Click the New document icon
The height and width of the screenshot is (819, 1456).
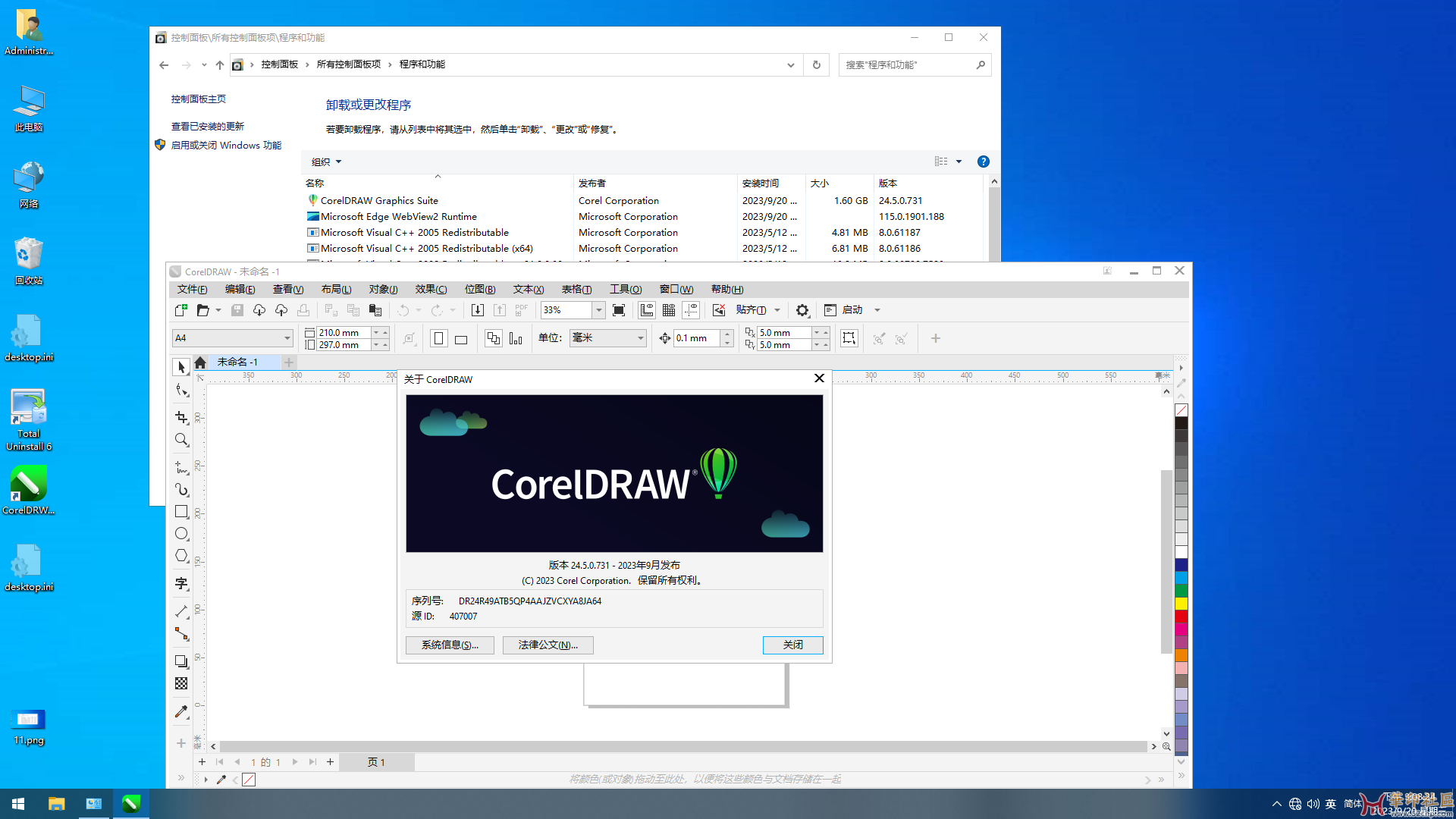(x=180, y=310)
